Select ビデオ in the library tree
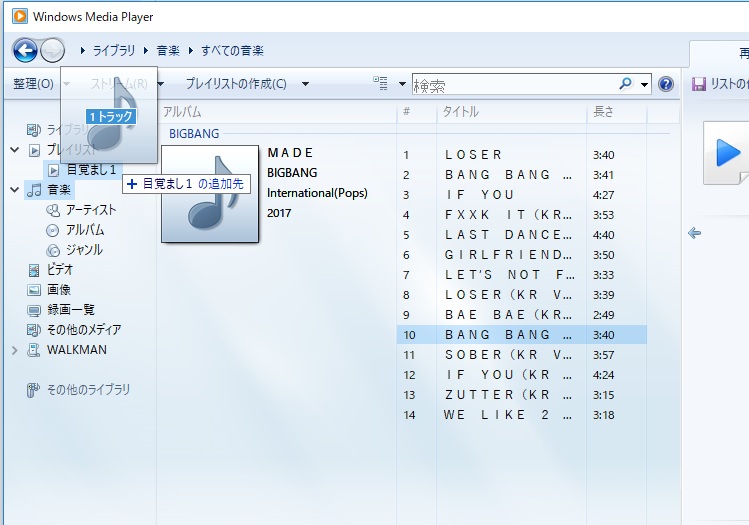Screen dimensions: 749x525 click(60, 270)
